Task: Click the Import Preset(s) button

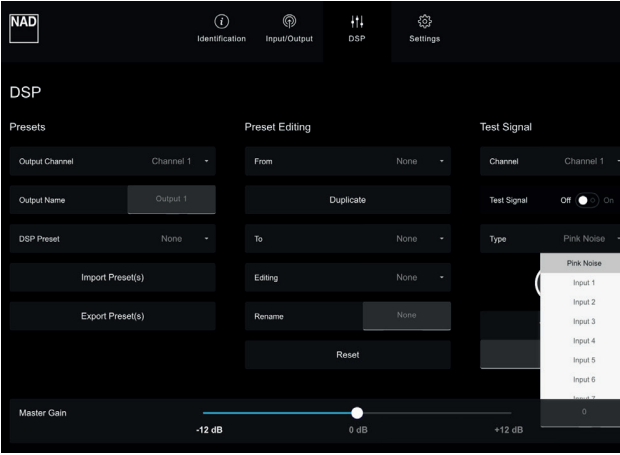Action: [112, 278]
